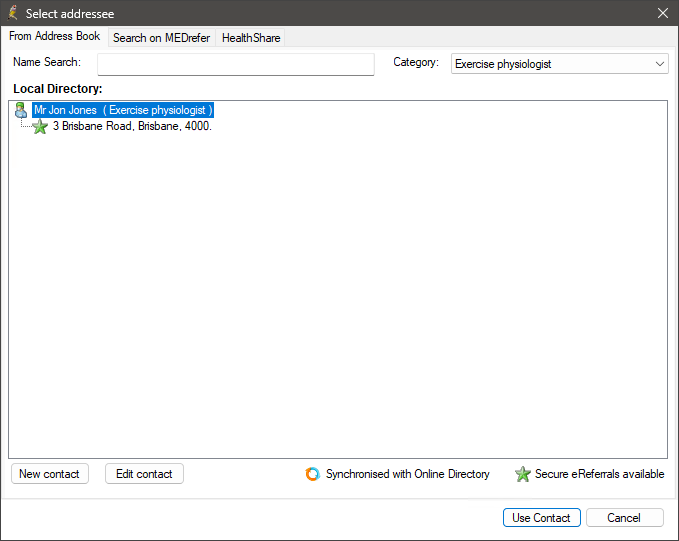This screenshot has height=541, width=679.
Task: Click the Synchronised with Online Directory icon
Action: [313, 474]
